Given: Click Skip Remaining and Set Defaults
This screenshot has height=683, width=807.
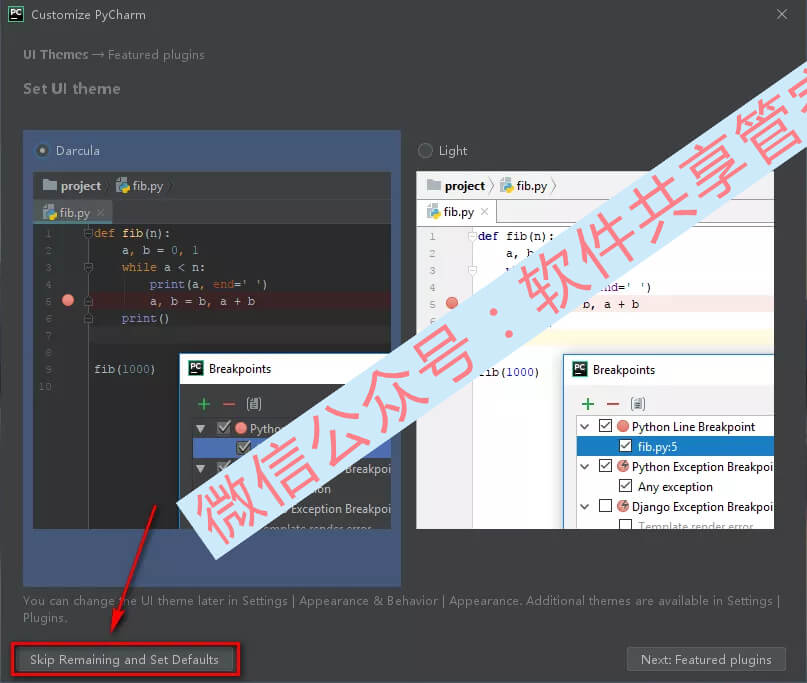Looking at the screenshot, I should pos(124,659).
